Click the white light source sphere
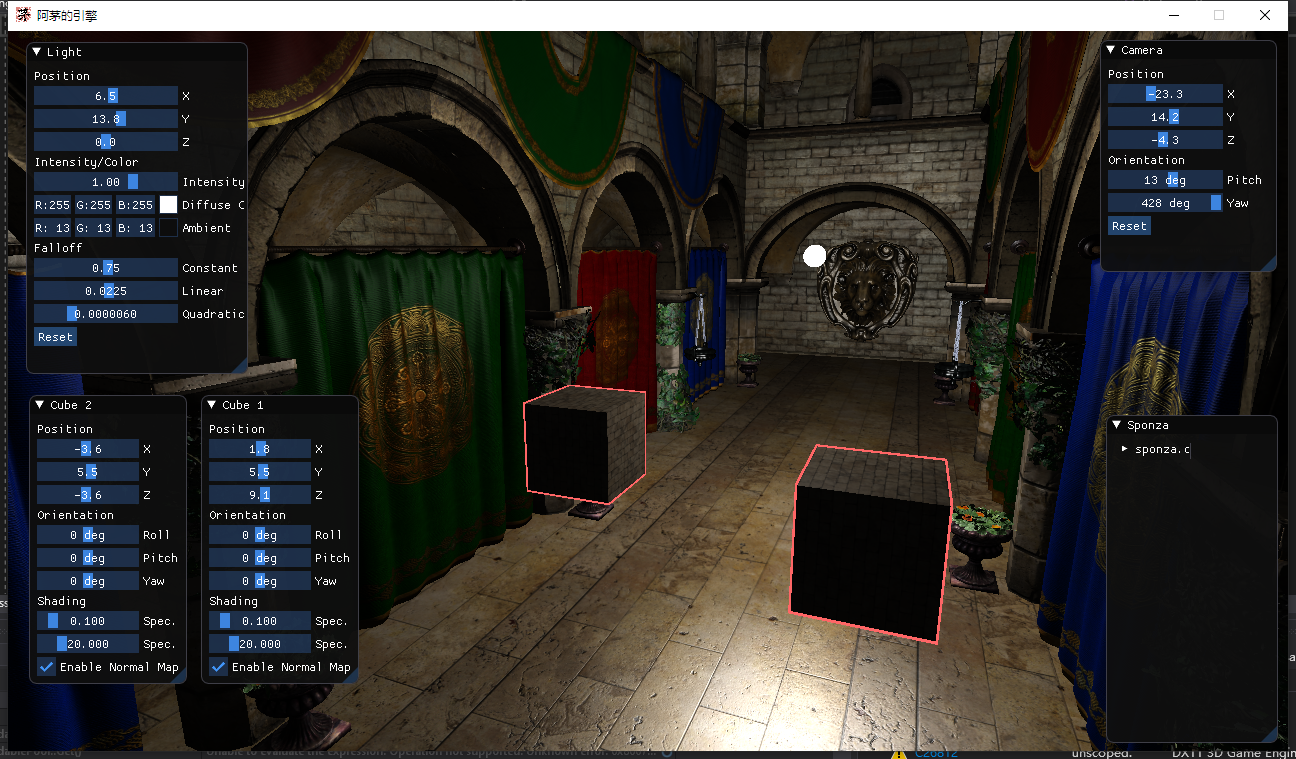The width and height of the screenshot is (1296, 759). (x=815, y=256)
